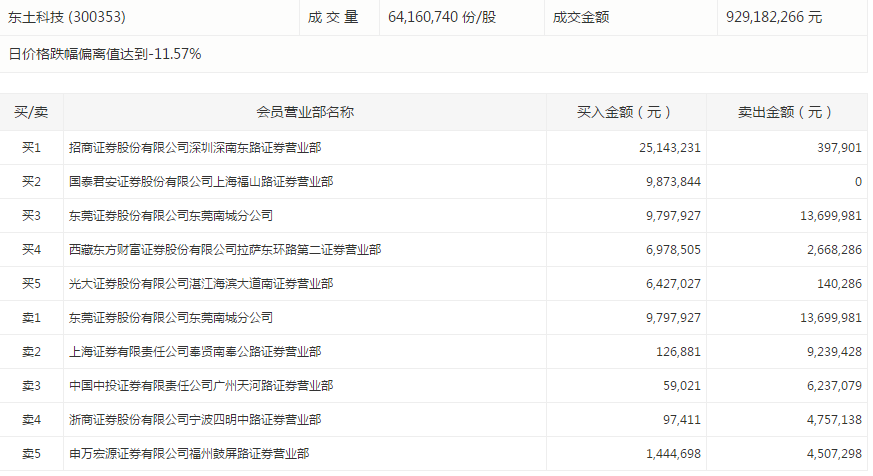Click 申万宏源证券有限公司福州鼓屏路证券营业部

[x=189, y=453]
